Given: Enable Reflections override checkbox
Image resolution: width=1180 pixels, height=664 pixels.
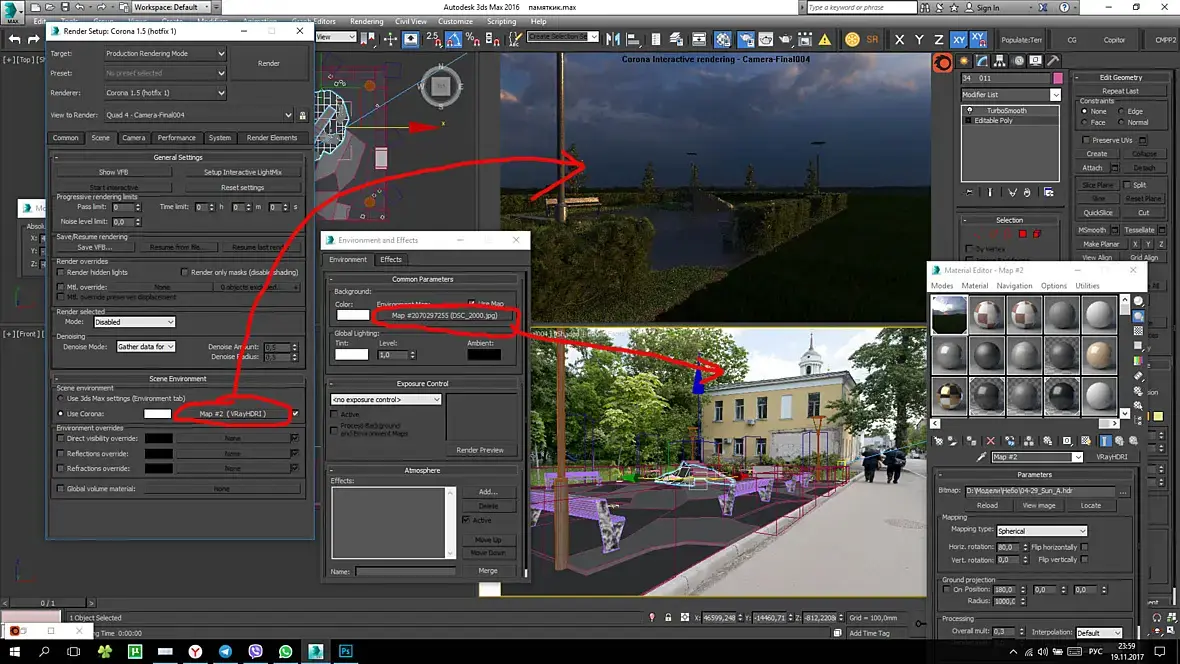Looking at the screenshot, I should [61, 453].
